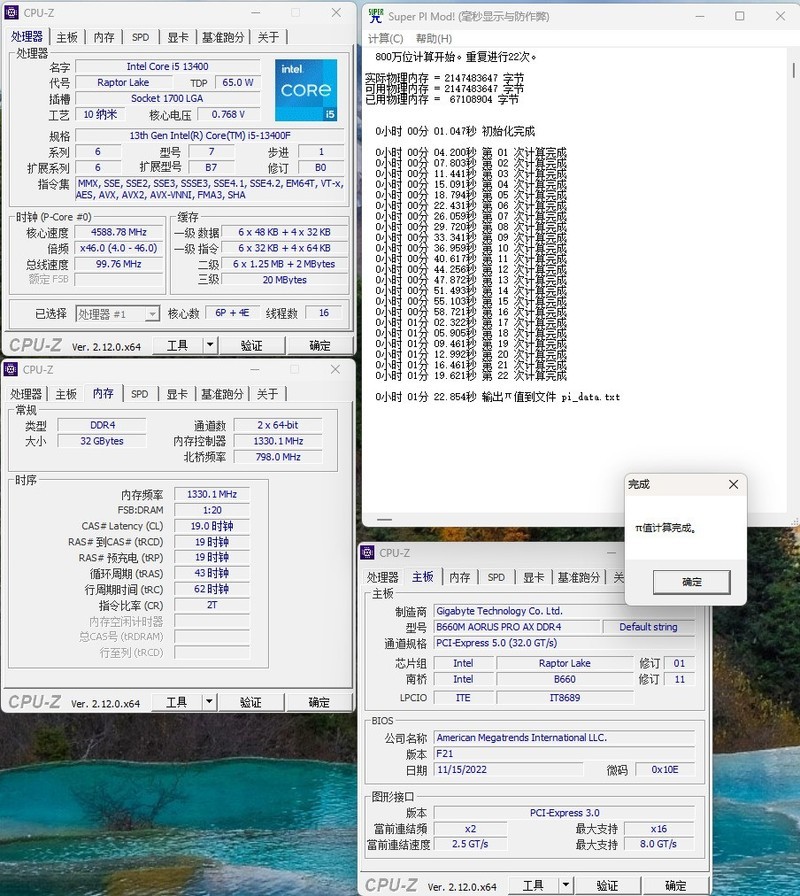
Task: Click 工具 button in processor CPU-Z window
Action: (x=177, y=345)
